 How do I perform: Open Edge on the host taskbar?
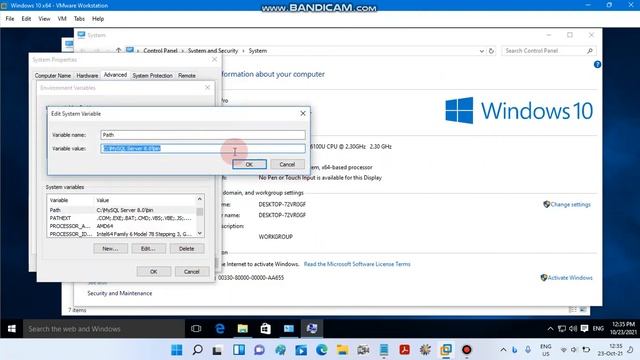(x=322, y=350)
